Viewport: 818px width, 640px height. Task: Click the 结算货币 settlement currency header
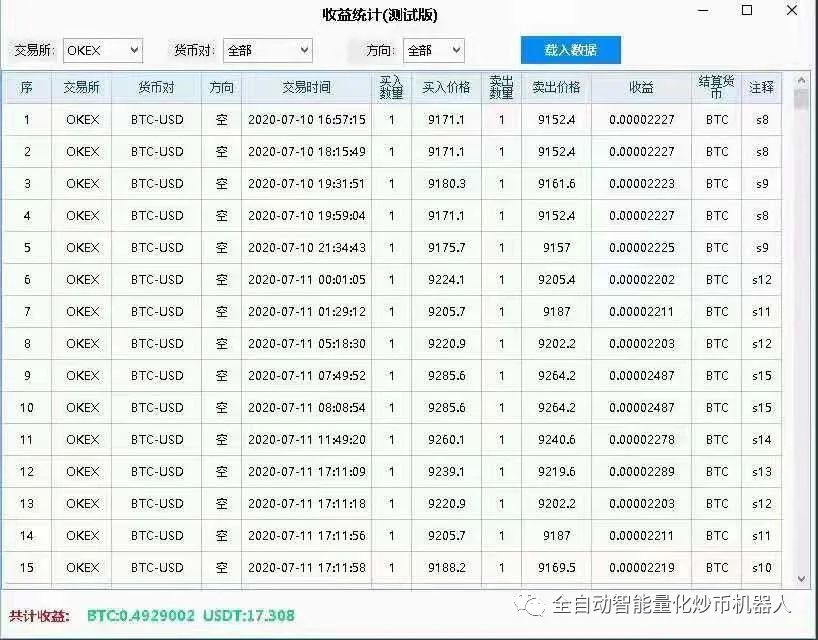(x=716, y=87)
